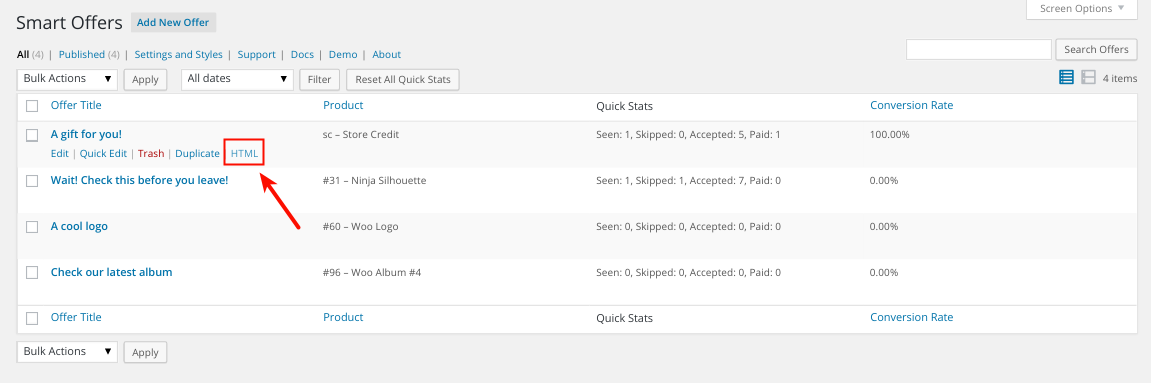Open the Docs link

302,54
